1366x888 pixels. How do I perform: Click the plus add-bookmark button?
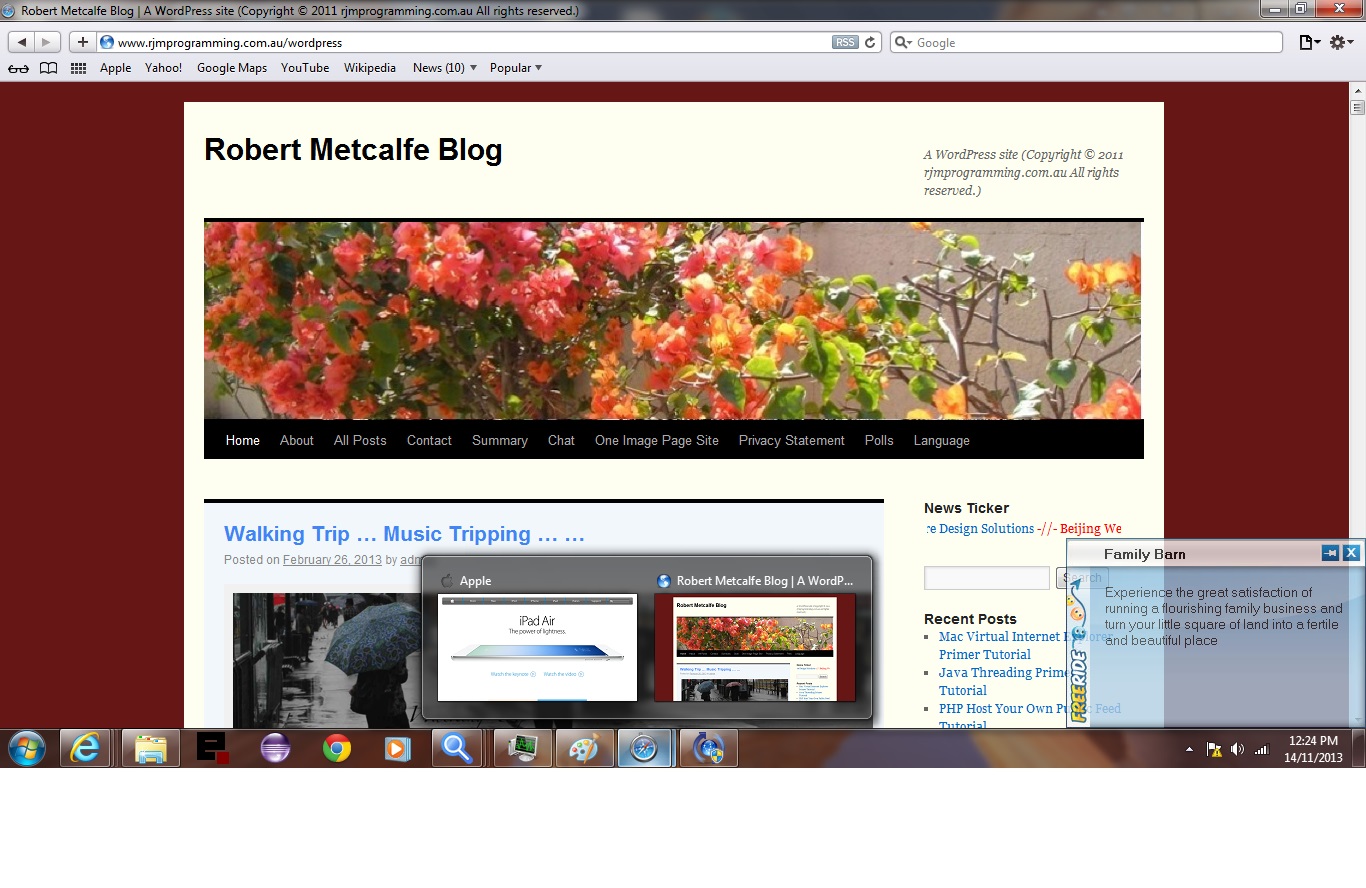pyautogui.click(x=83, y=43)
